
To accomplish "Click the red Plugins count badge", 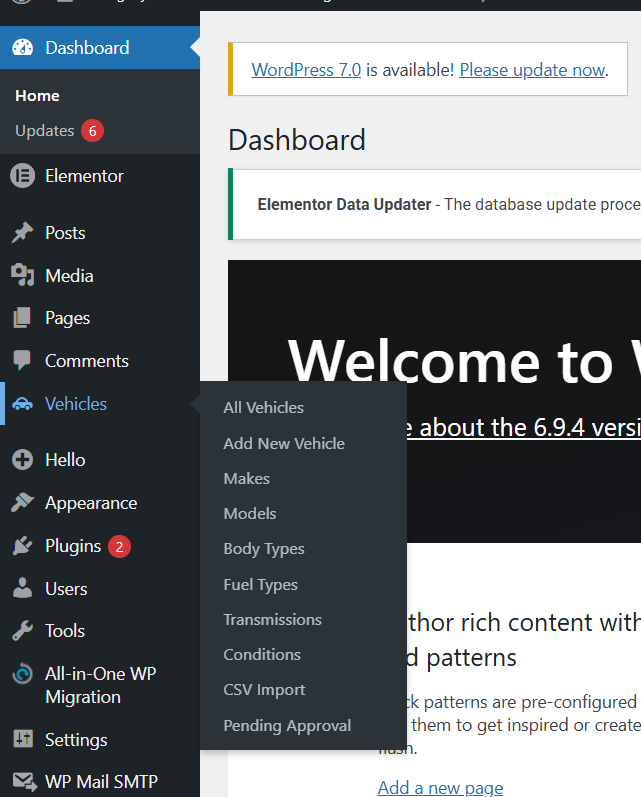I will 119,547.
